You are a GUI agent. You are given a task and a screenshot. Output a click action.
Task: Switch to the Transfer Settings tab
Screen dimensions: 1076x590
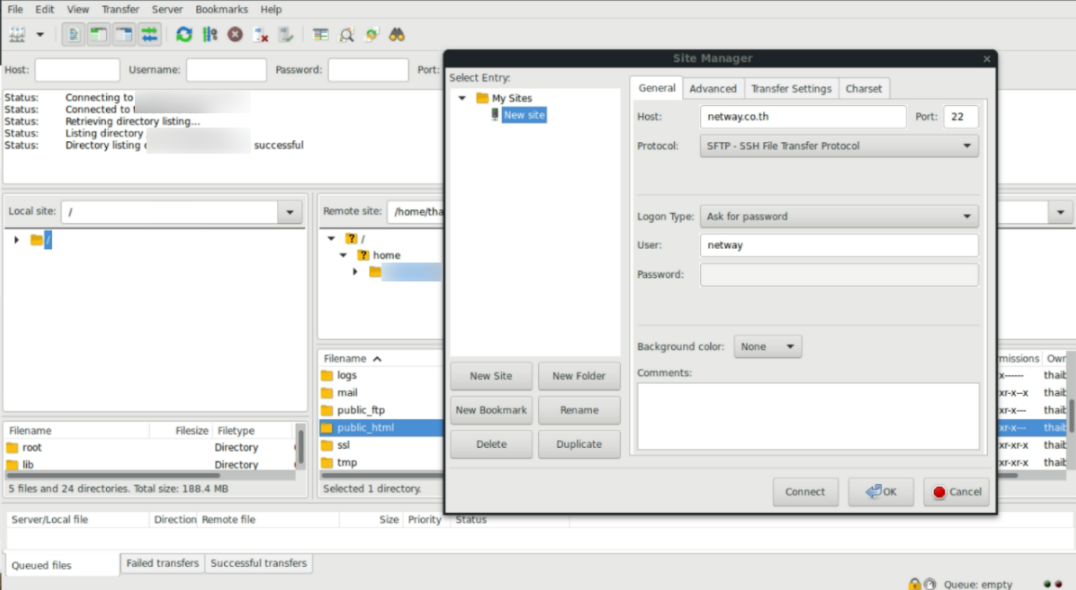[x=791, y=88]
